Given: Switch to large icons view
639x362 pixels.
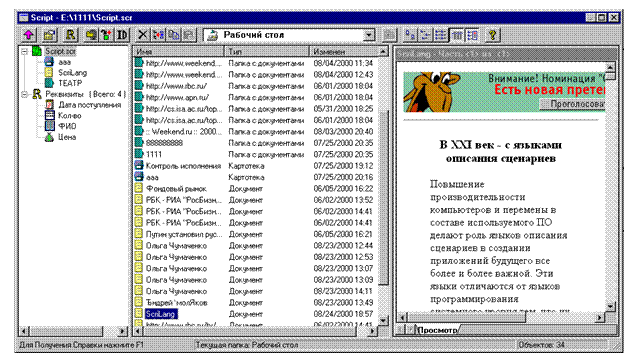Looking at the screenshot, I should [410, 35].
